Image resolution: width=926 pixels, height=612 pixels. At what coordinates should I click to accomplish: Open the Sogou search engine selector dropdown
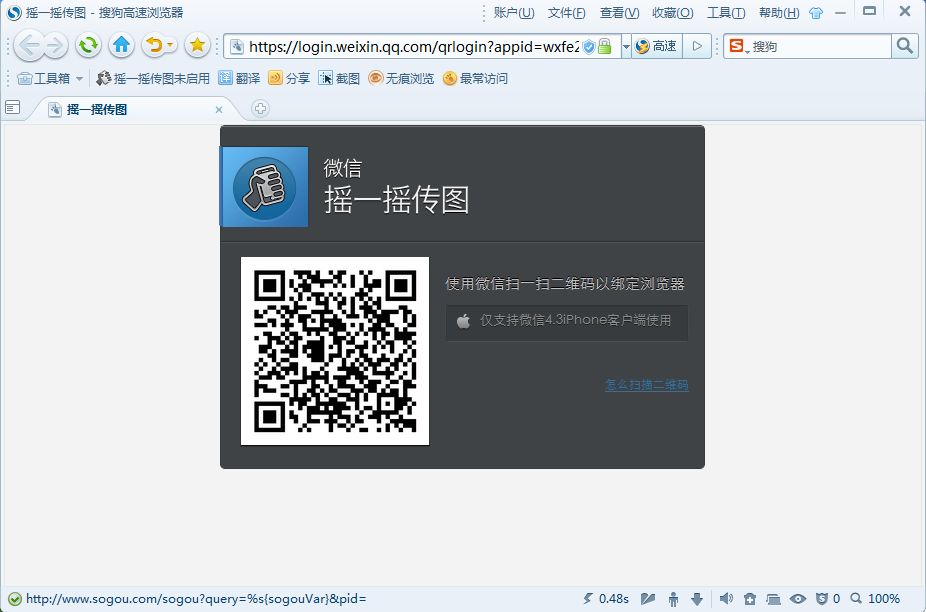[x=738, y=46]
